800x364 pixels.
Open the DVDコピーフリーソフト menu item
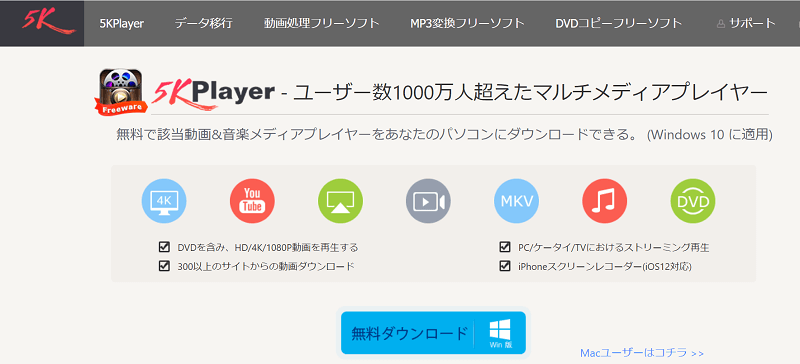(x=618, y=23)
